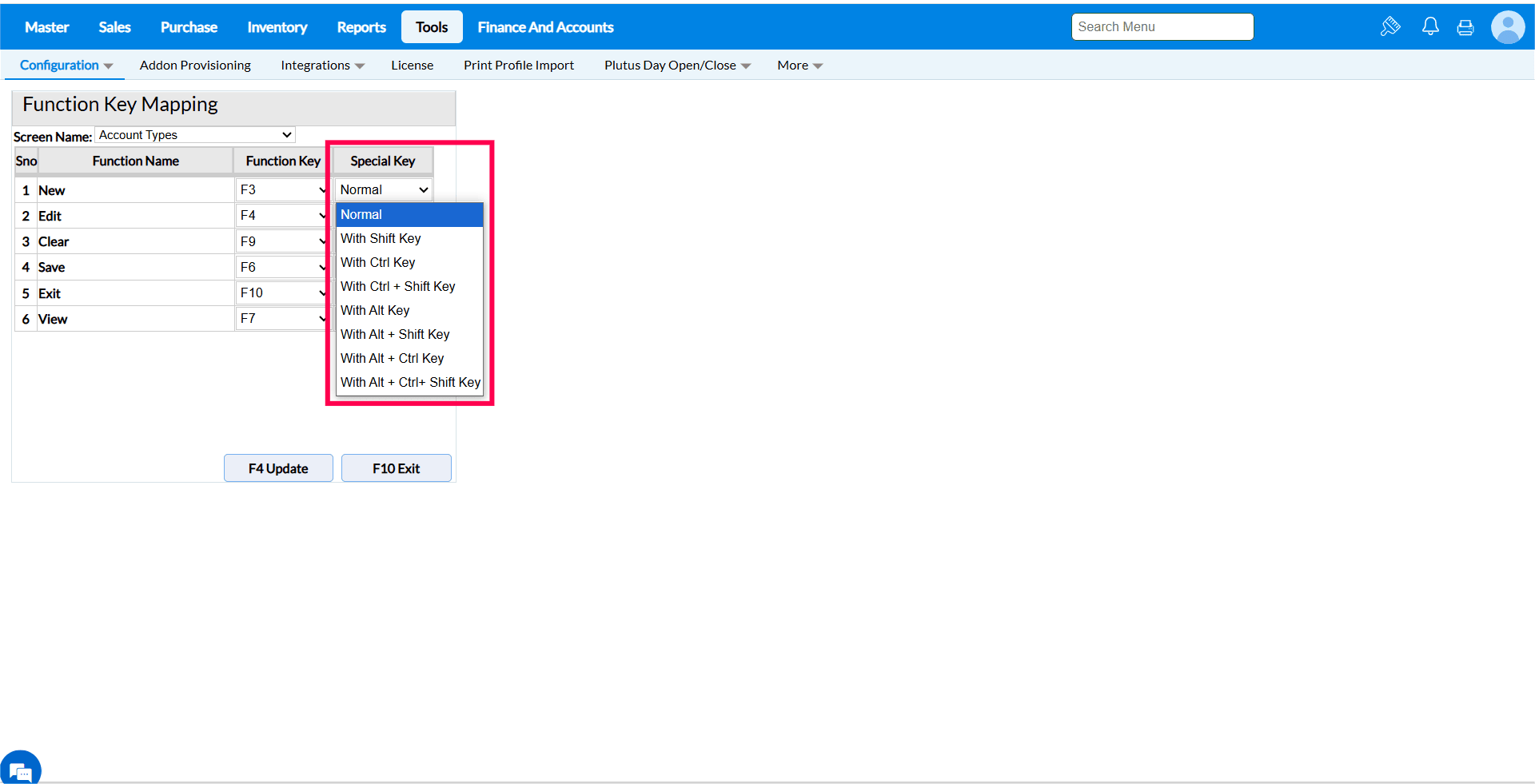Expand the More submenu
The width and height of the screenshot is (1535, 784).
click(799, 66)
